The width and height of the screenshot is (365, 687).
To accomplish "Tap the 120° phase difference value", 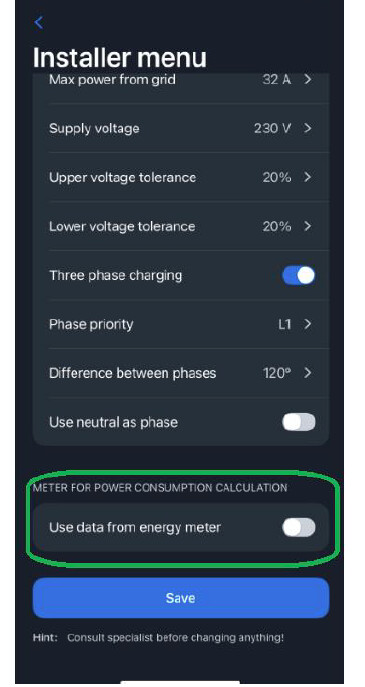I will (x=277, y=373).
